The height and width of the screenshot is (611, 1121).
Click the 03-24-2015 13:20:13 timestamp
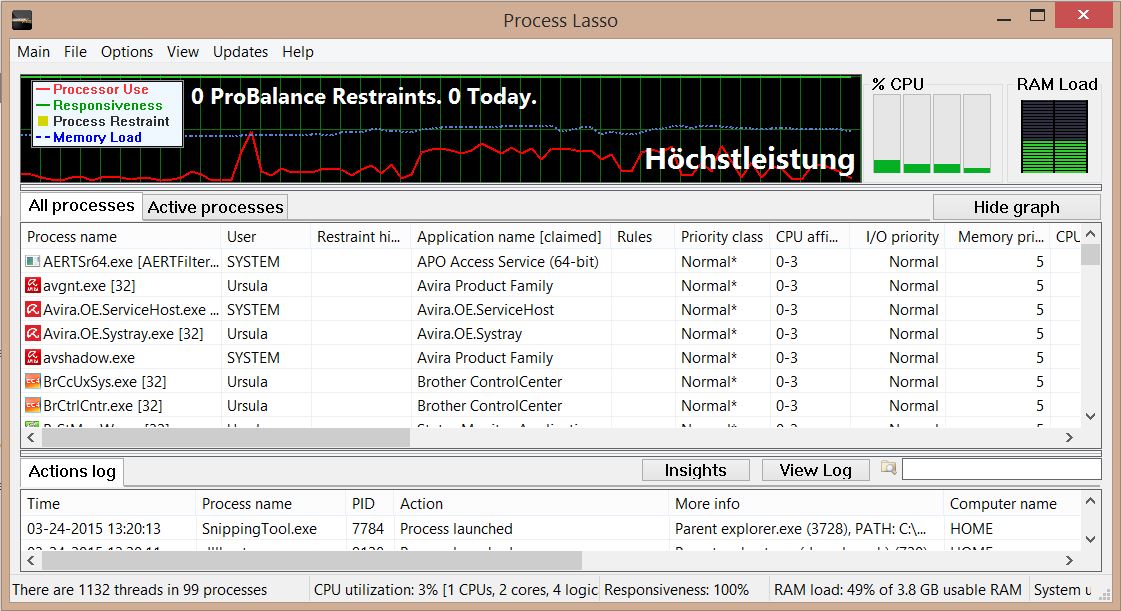tap(94, 529)
